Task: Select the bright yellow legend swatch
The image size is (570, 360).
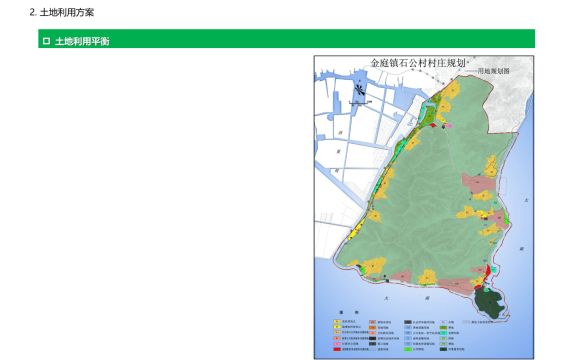Action: (x=337, y=327)
